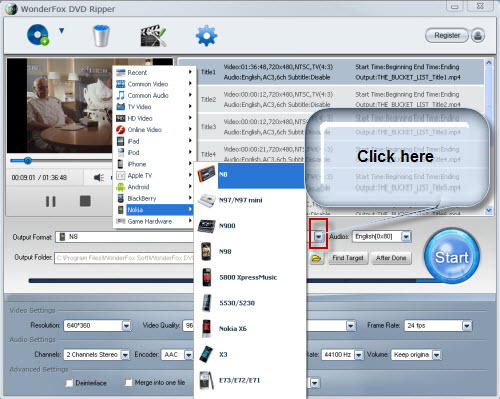Enable the Deinterlace checkbox
This screenshot has height=399, width=500.
[69, 383]
